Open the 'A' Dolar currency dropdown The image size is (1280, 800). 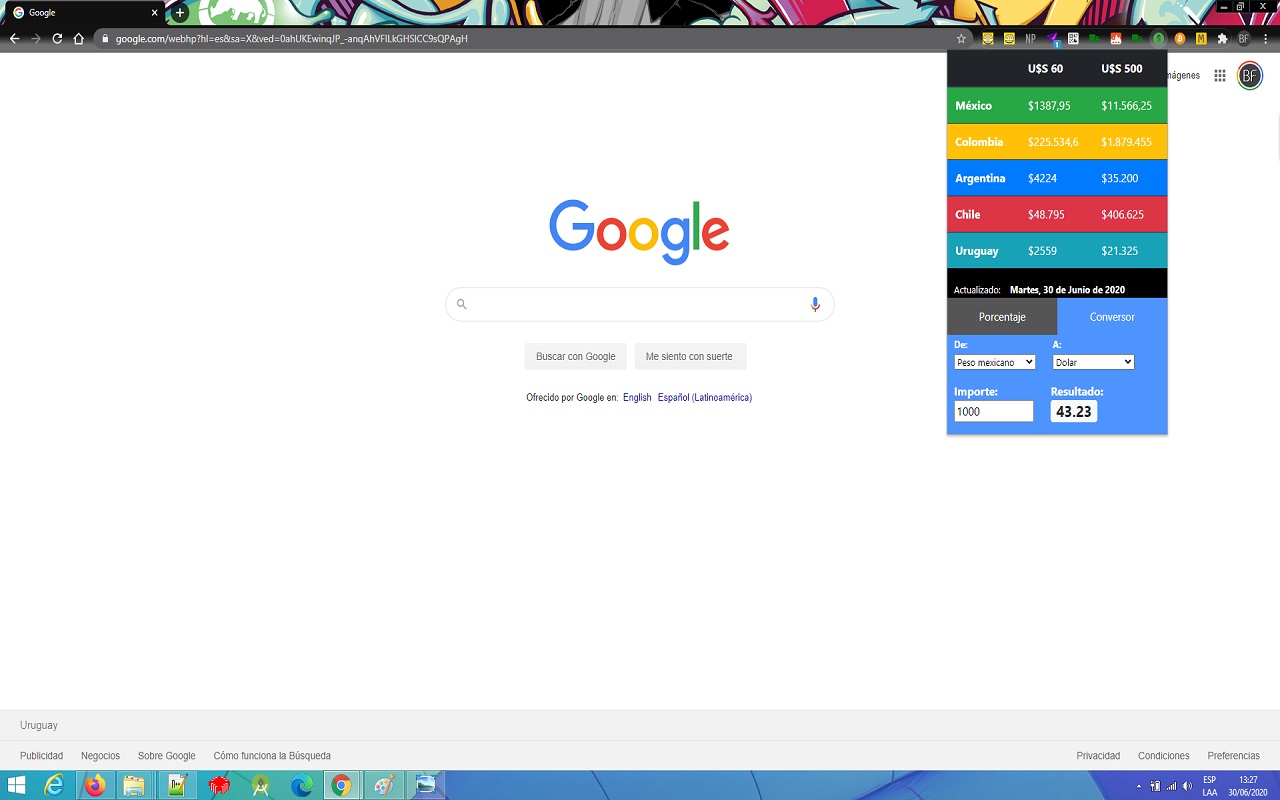coord(1093,362)
